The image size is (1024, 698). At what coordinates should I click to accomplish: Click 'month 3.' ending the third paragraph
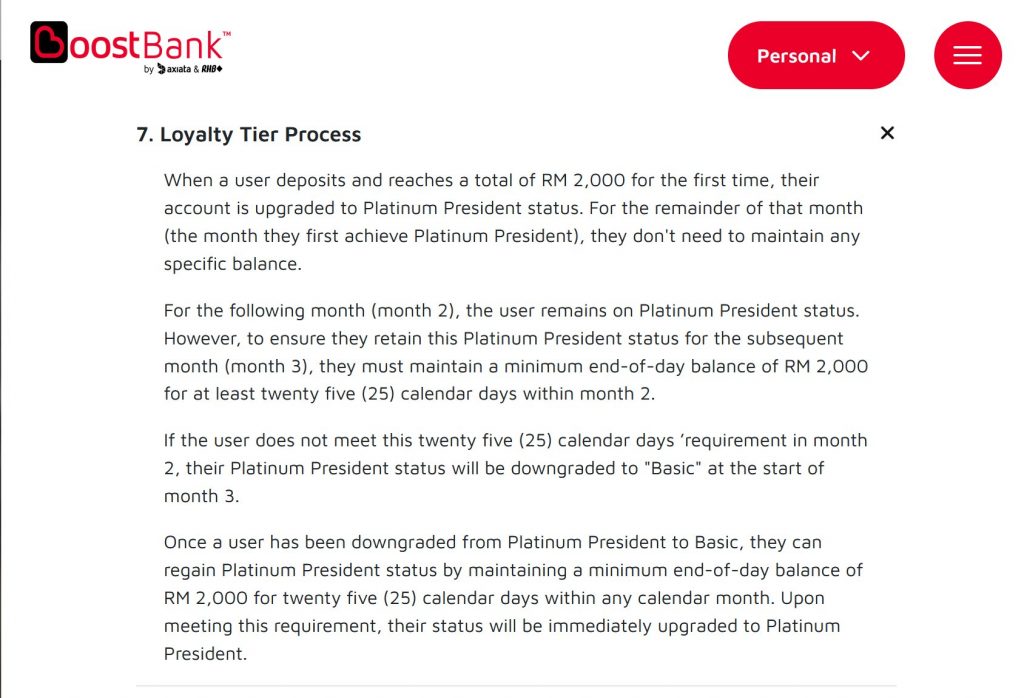[201, 496]
